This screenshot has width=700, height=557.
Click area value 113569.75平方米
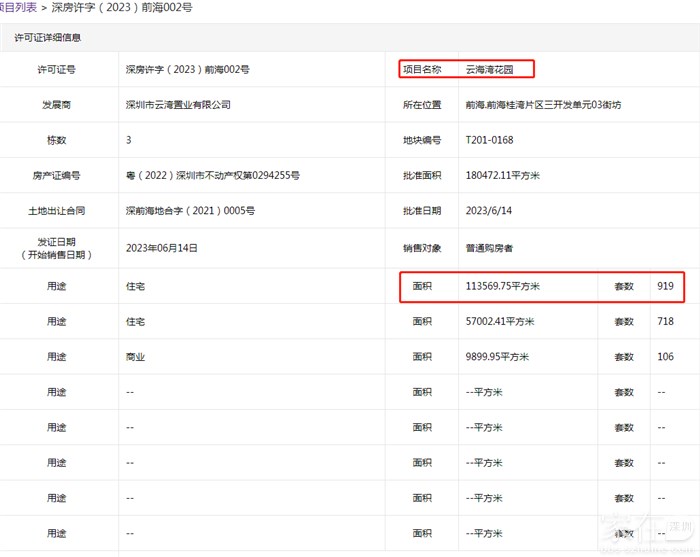click(x=503, y=286)
